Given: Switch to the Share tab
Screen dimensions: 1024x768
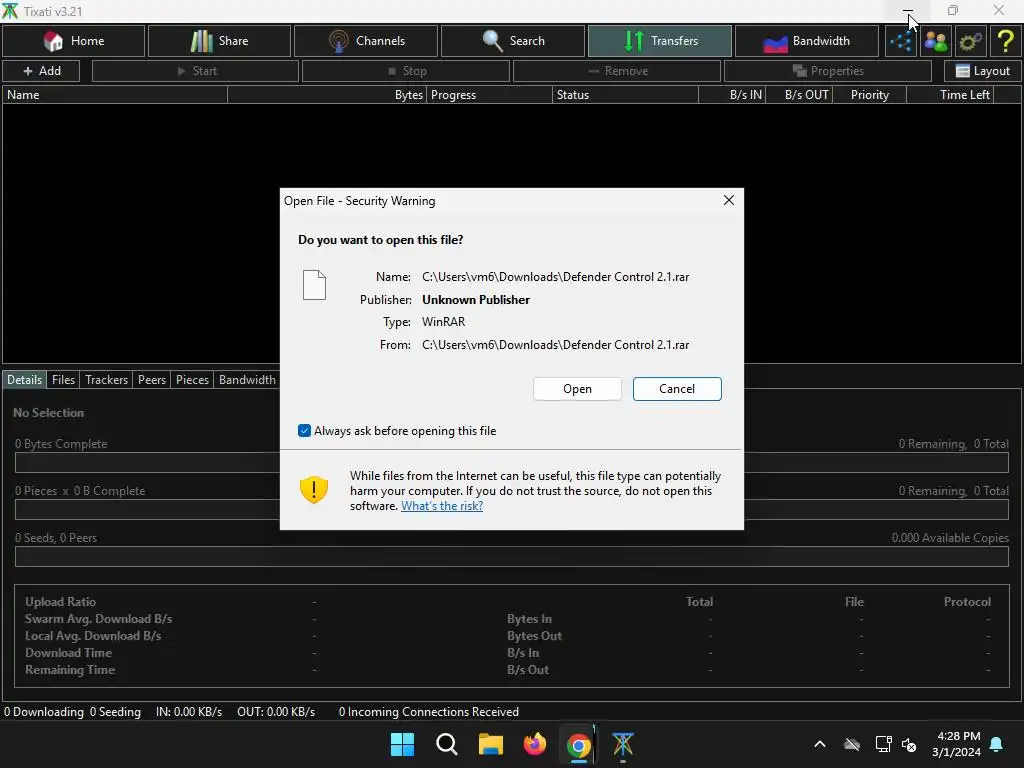Looking at the screenshot, I should tap(219, 40).
